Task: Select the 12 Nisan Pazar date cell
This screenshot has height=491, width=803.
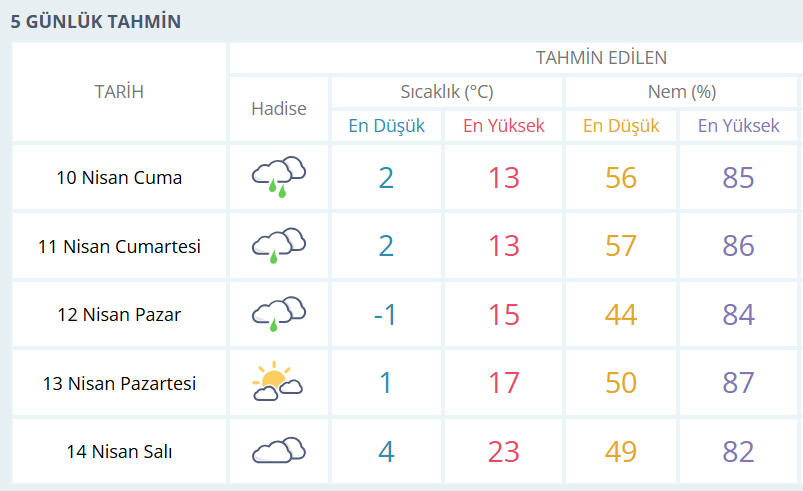Action: [119, 315]
